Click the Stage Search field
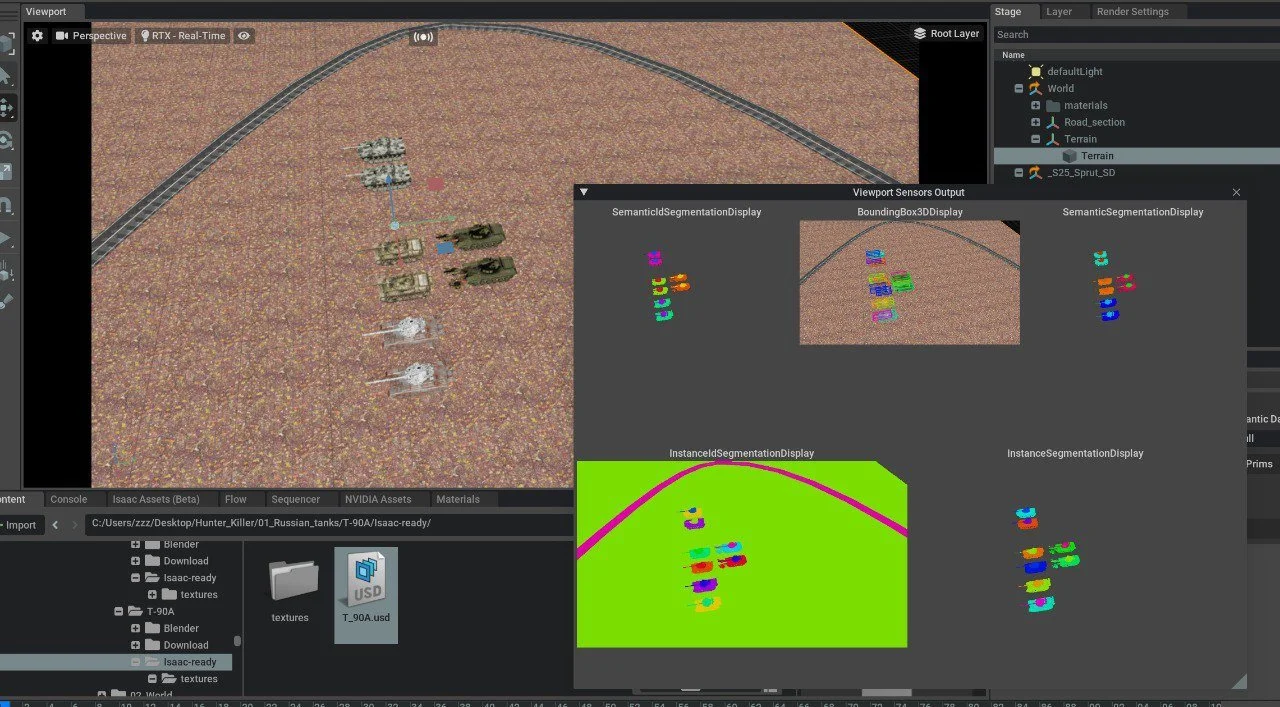The image size is (1280, 707). 1136,34
